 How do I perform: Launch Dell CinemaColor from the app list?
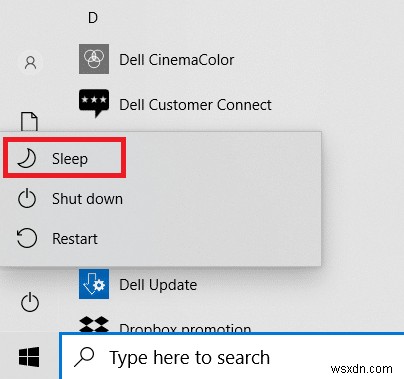[x=177, y=60]
